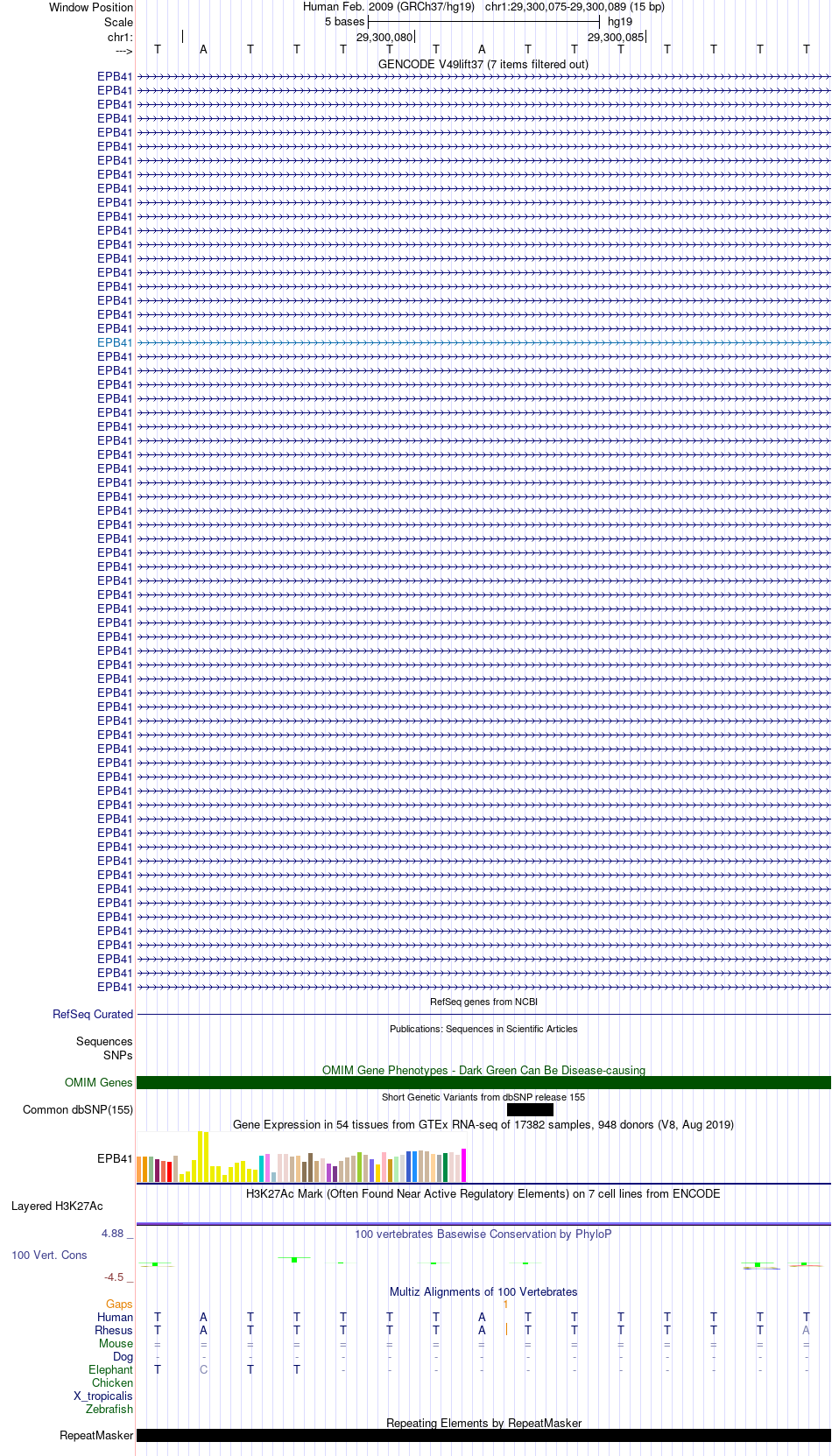Click the magenta bar in the GTEx chart
Image resolution: width=832 pixels, height=1456 pixels.
point(464,1165)
